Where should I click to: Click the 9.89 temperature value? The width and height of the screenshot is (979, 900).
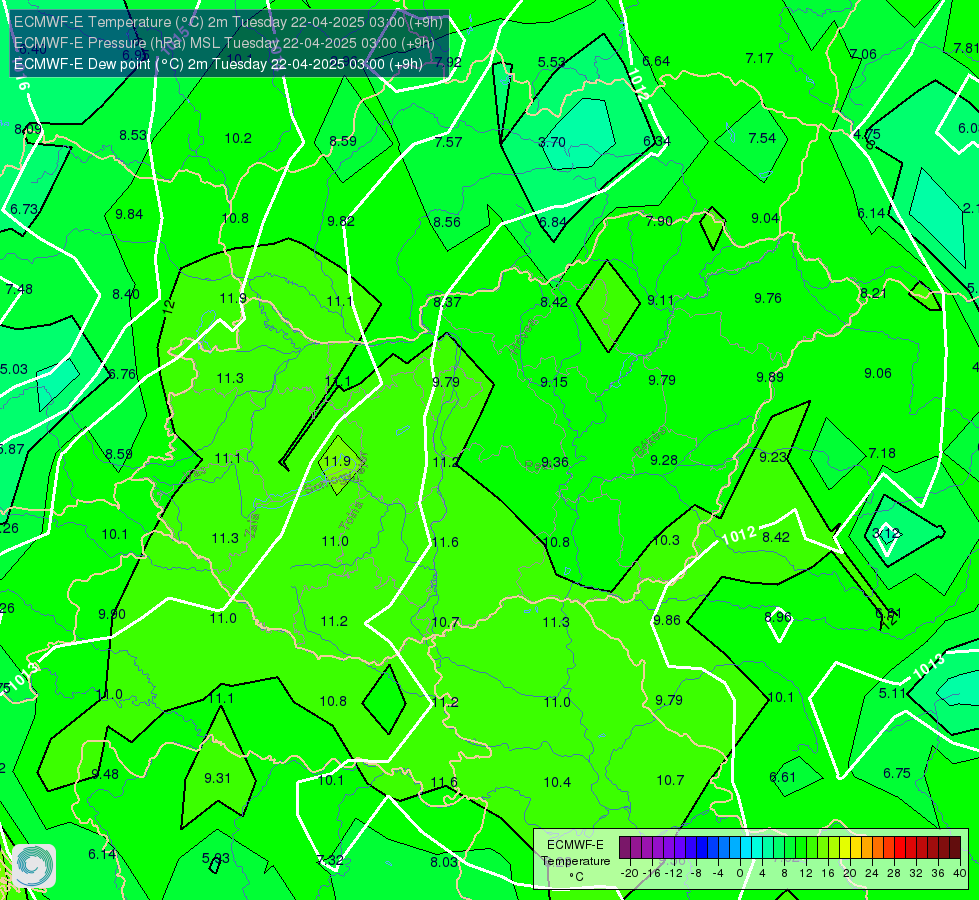point(770,377)
